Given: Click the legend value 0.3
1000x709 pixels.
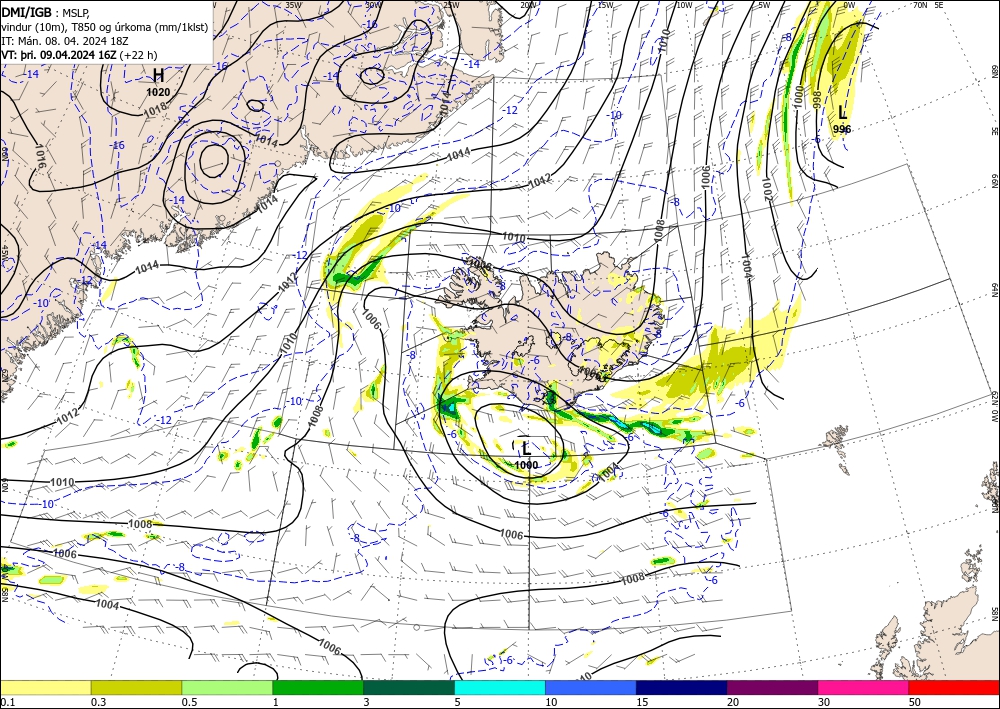Looking at the screenshot, I should coord(98,702).
